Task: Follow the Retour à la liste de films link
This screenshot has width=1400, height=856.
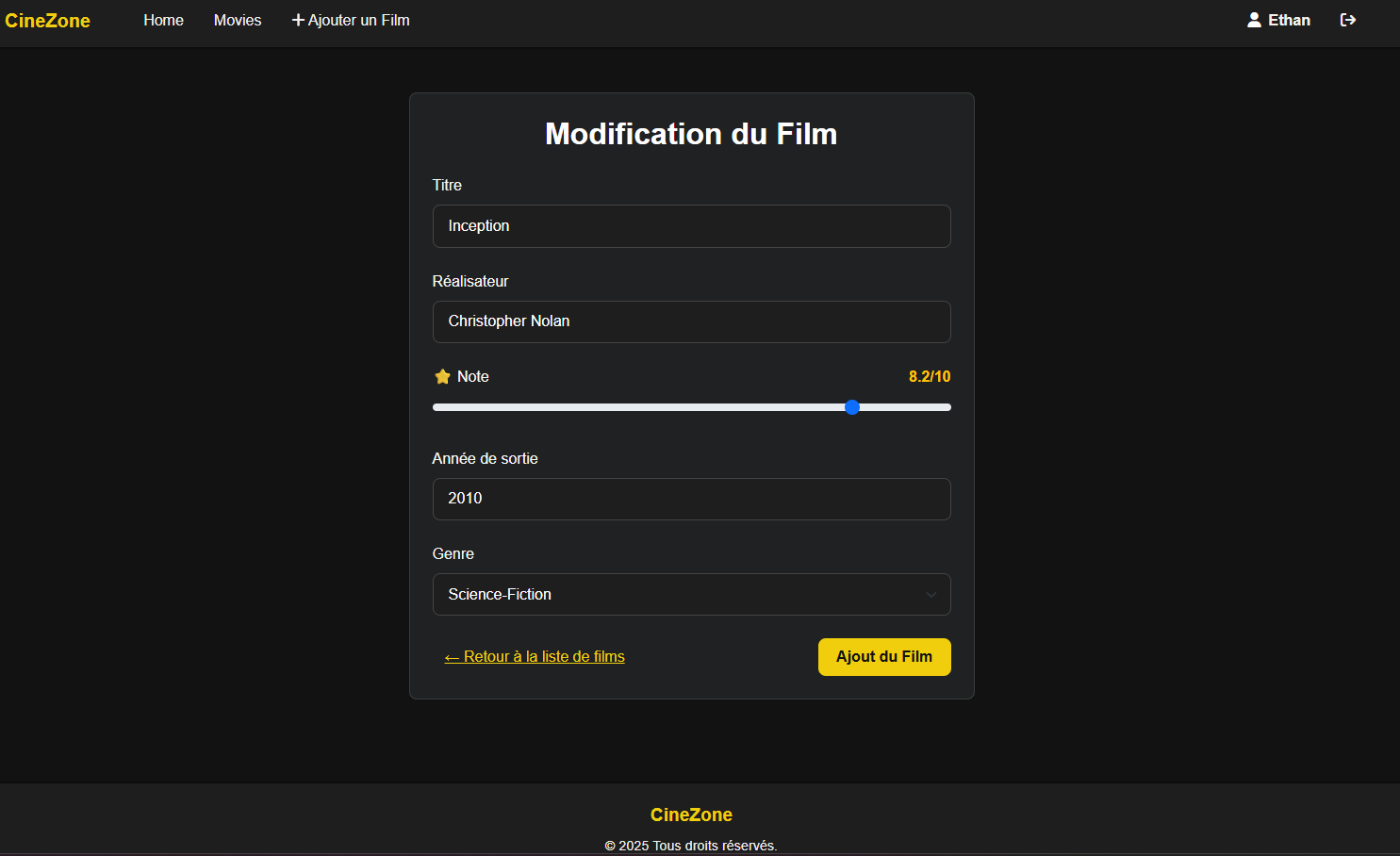Action: pyautogui.click(x=535, y=657)
